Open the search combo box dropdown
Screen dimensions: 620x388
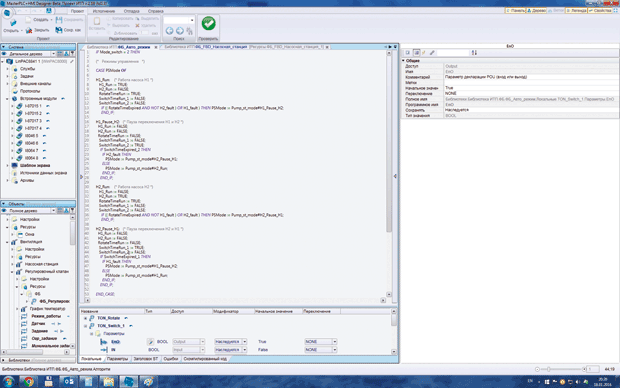pyautogui.click(x=192, y=20)
